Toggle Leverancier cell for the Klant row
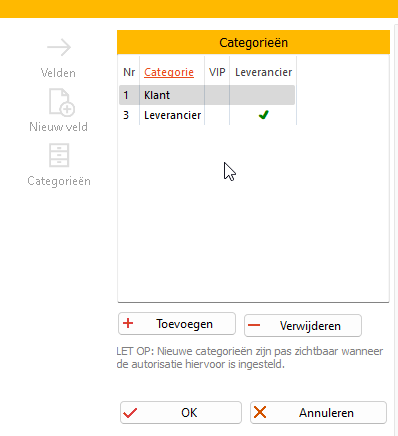The height and width of the screenshot is (436, 398). coord(263,95)
